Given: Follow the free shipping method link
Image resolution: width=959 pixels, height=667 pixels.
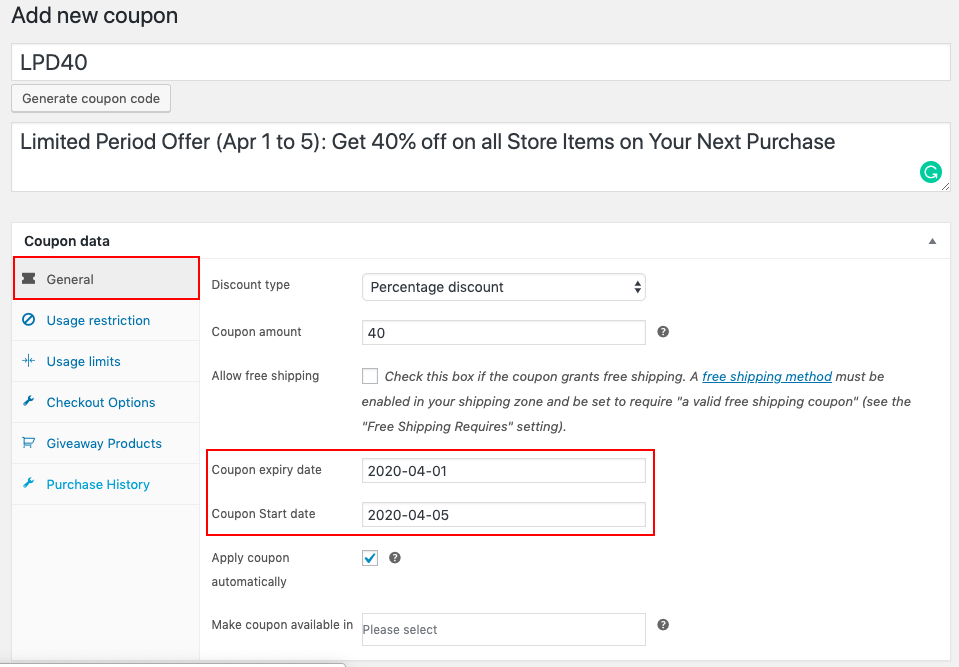Looking at the screenshot, I should click(767, 377).
